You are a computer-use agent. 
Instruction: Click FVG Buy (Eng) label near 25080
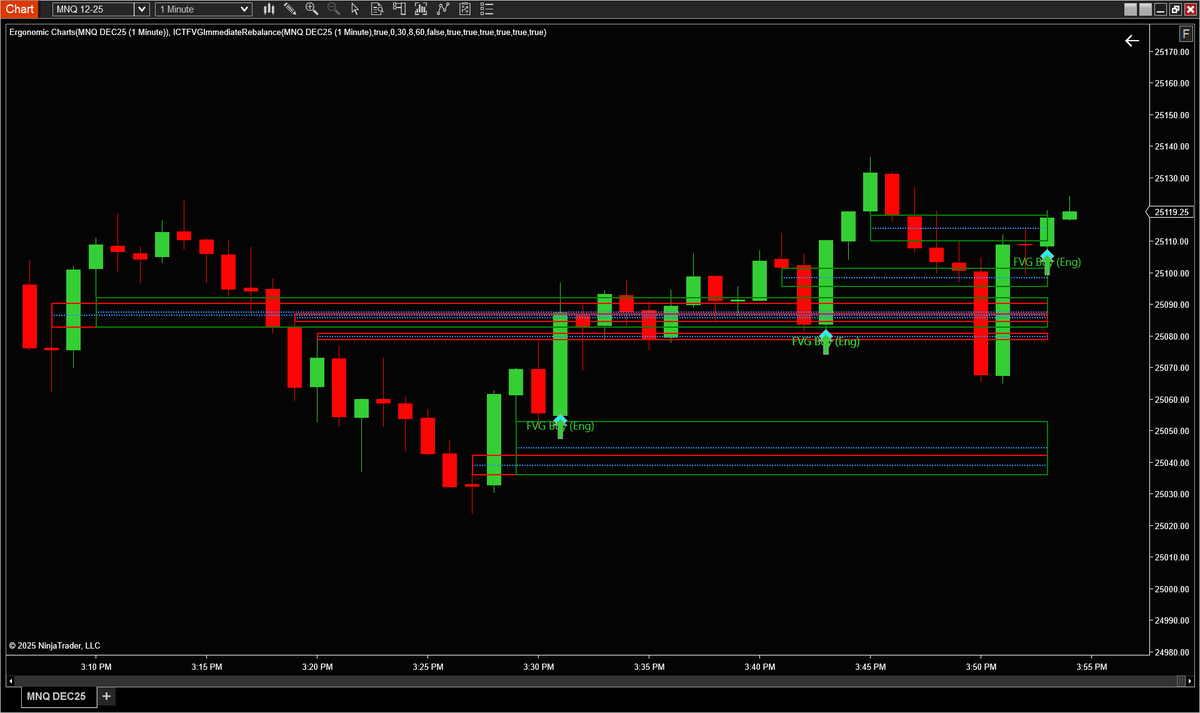[x=825, y=342]
